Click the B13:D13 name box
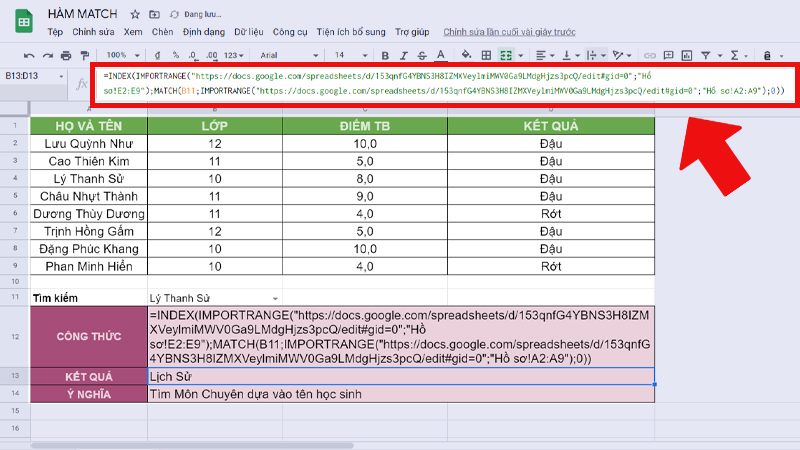The image size is (800, 450). 30,76
